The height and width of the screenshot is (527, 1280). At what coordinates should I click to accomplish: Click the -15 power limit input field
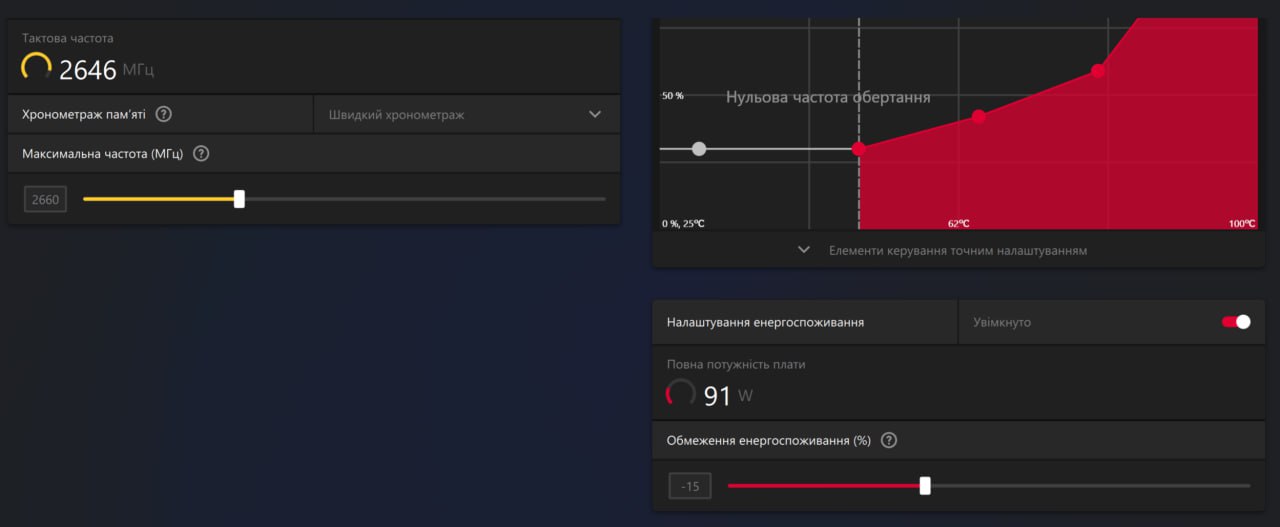coord(690,487)
